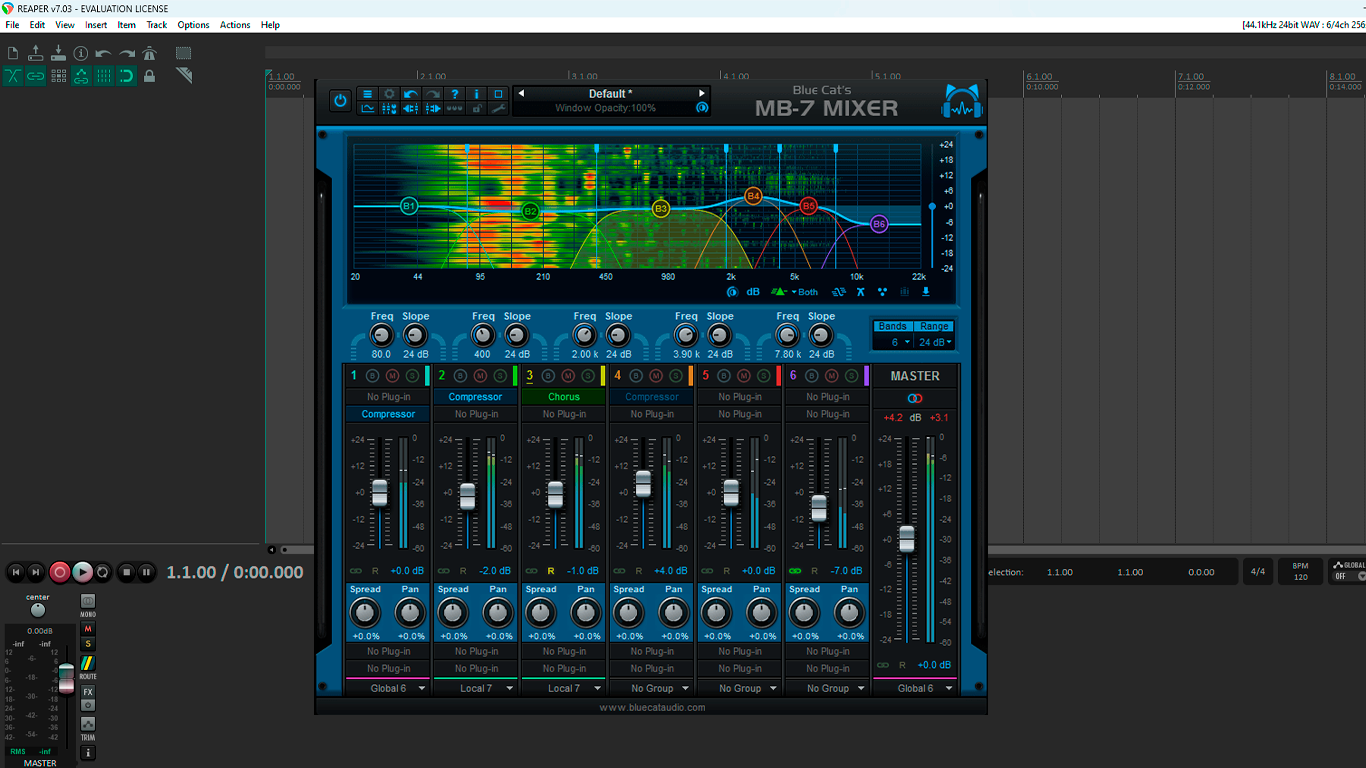Click band 3 Chorus plug-in slot
This screenshot has width=1366, height=768.
tap(564, 397)
